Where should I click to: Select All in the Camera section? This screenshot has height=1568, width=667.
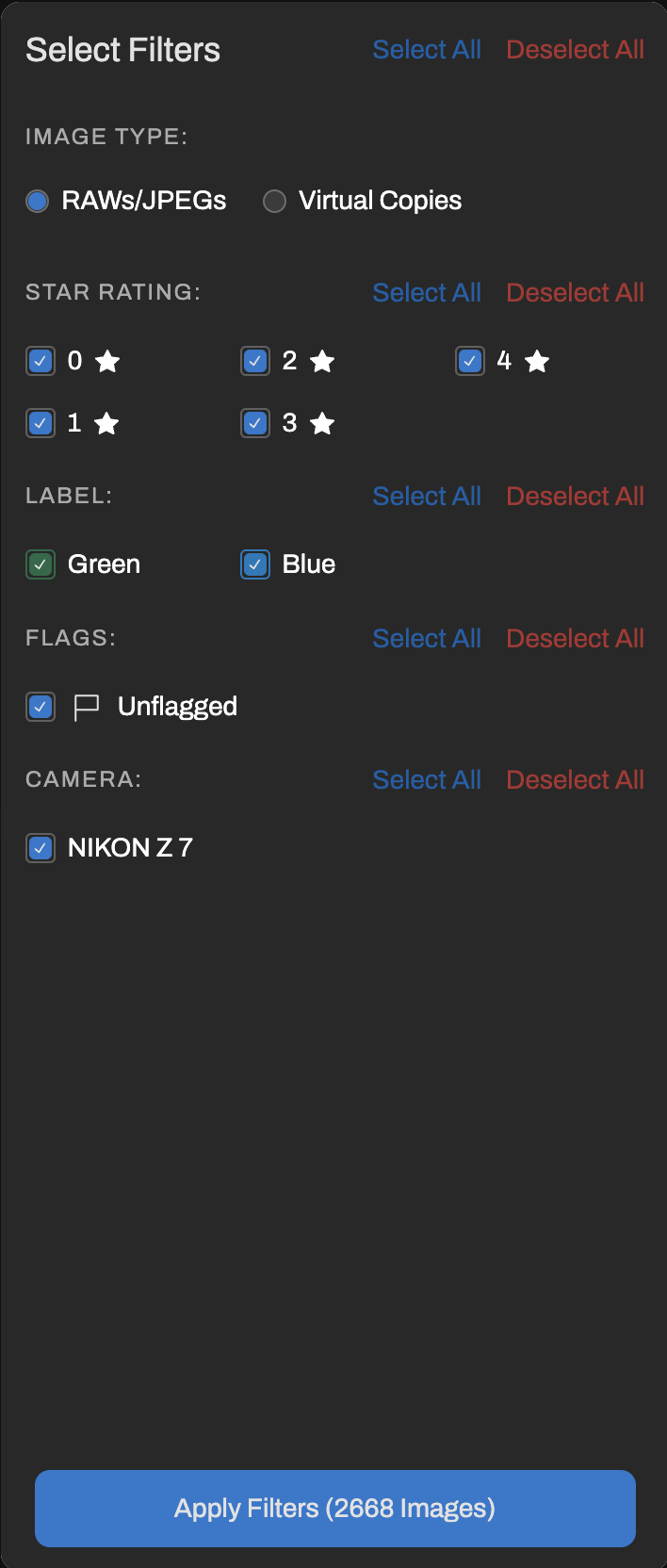tap(427, 780)
